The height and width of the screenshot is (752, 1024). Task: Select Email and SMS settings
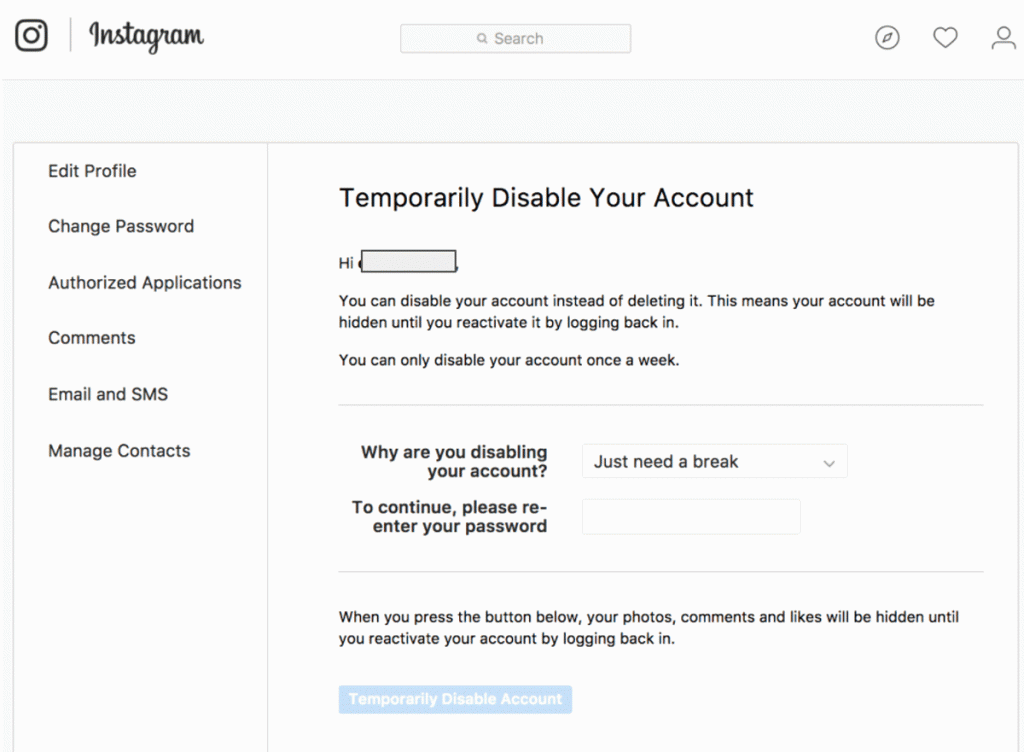pyautogui.click(x=108, y=394)
